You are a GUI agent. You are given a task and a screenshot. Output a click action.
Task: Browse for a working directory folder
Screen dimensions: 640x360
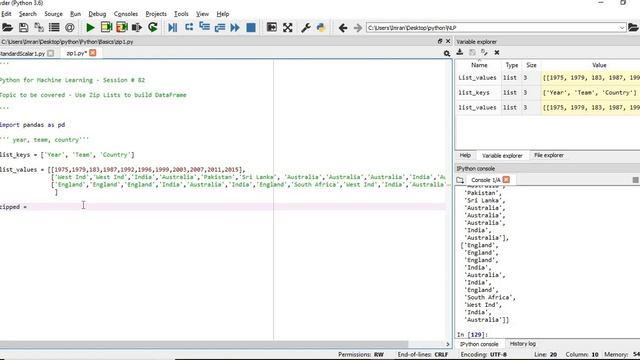(633, 28)
